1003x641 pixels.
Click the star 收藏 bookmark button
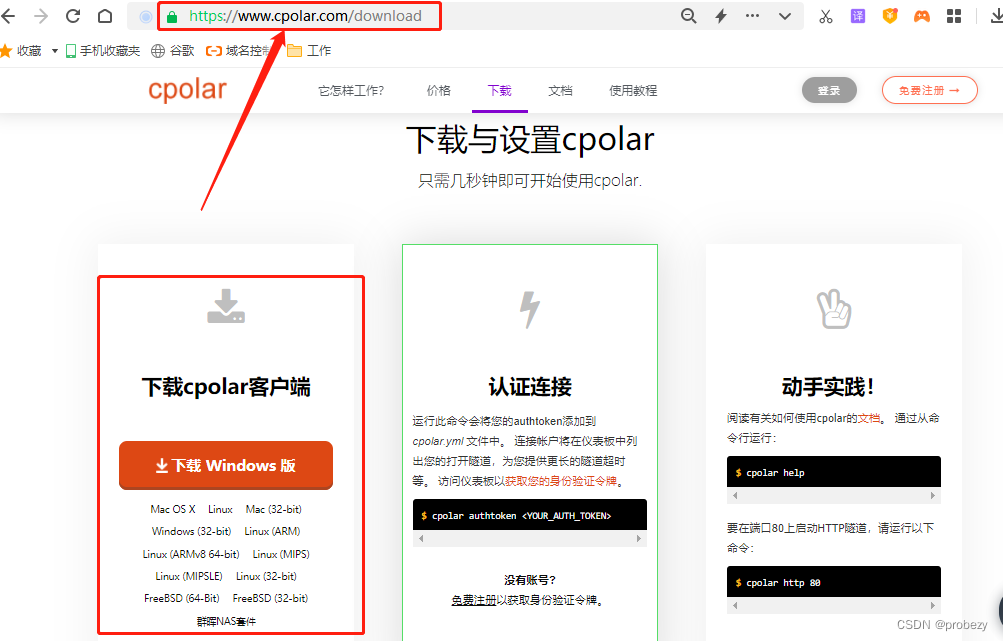(x=21, y=51)
